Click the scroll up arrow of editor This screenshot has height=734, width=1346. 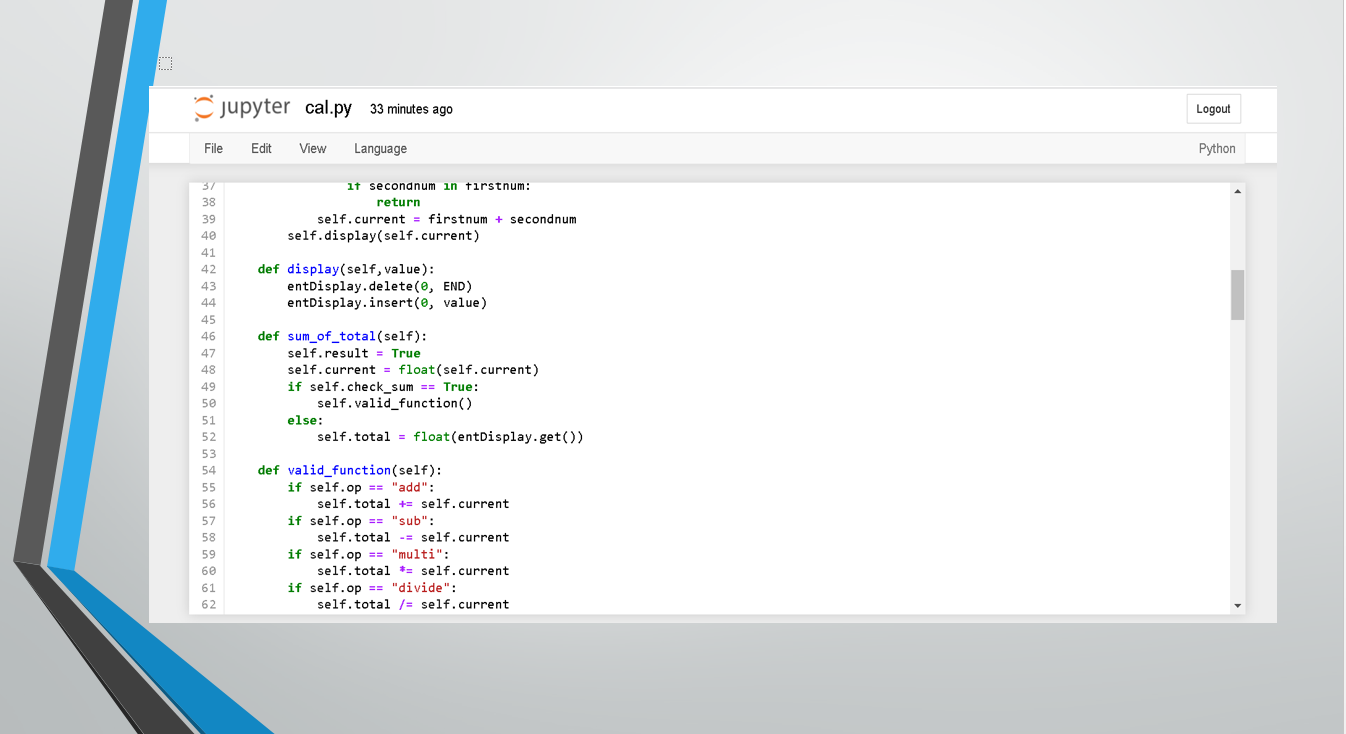(x=1238, y=191)
